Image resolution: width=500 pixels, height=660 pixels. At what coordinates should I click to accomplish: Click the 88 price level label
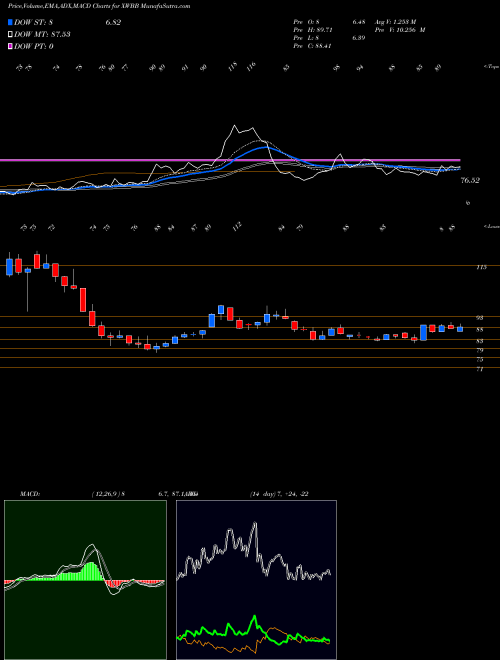click(480, 330)
